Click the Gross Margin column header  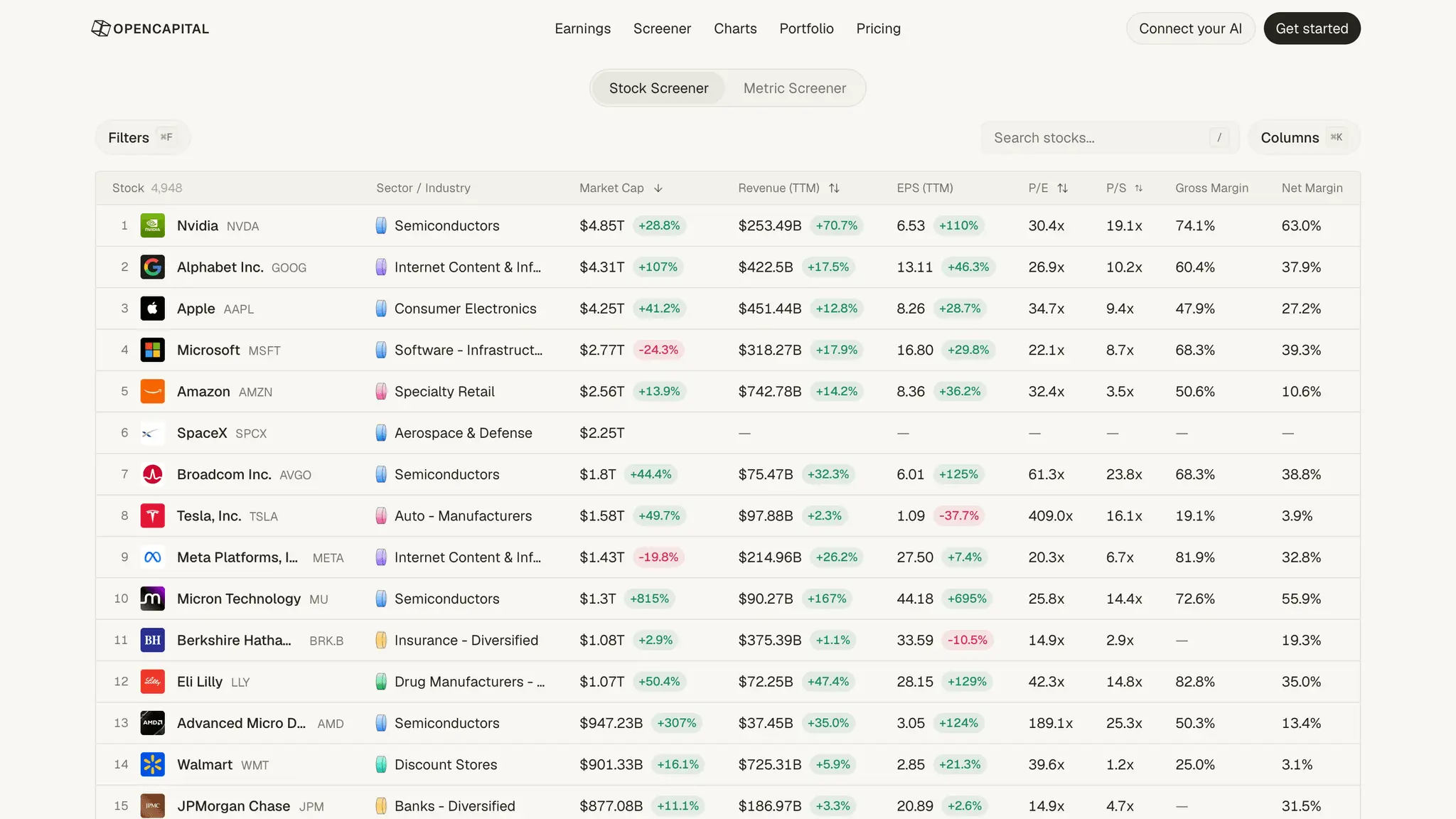[1211, 188]
